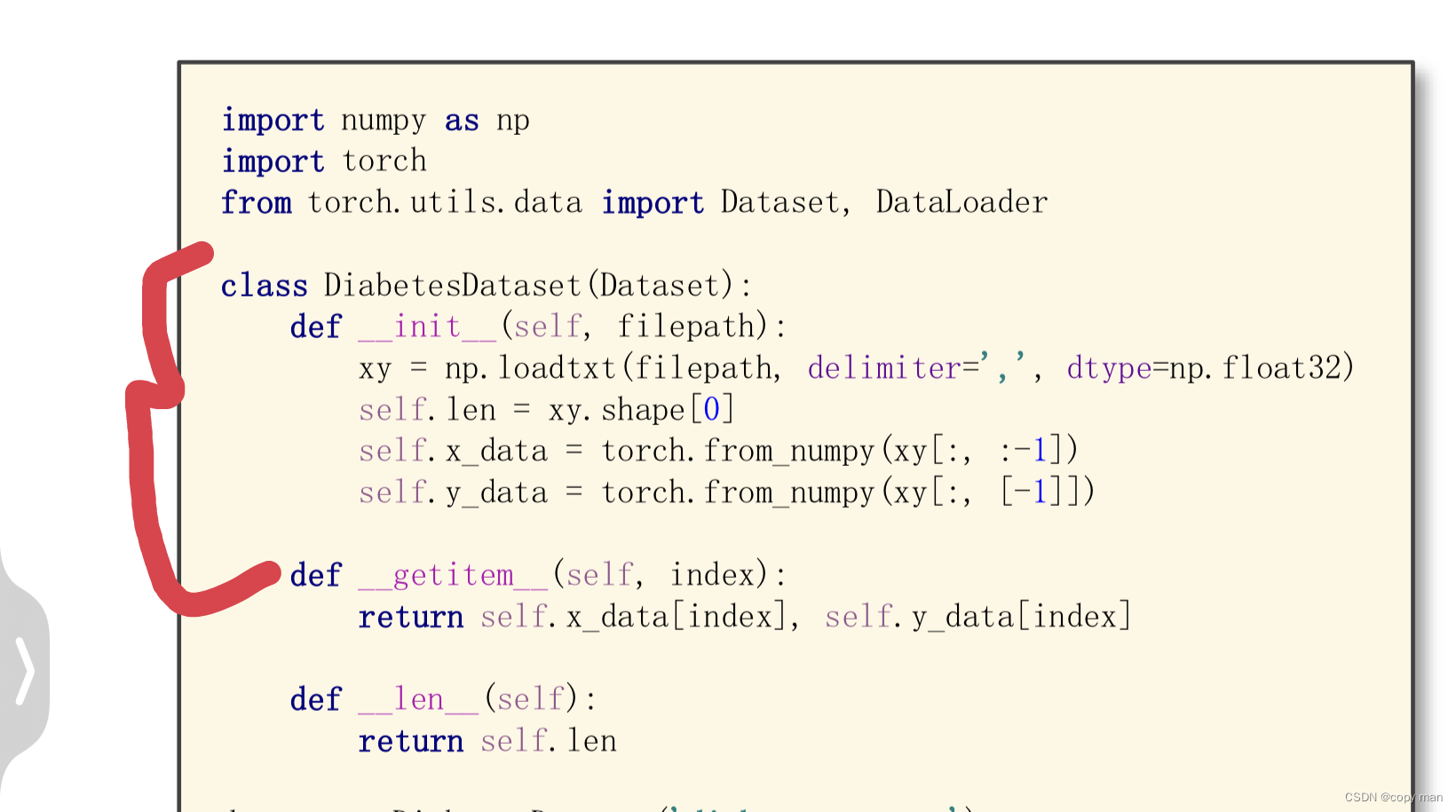Click the import torch statement

pos(323,161)
